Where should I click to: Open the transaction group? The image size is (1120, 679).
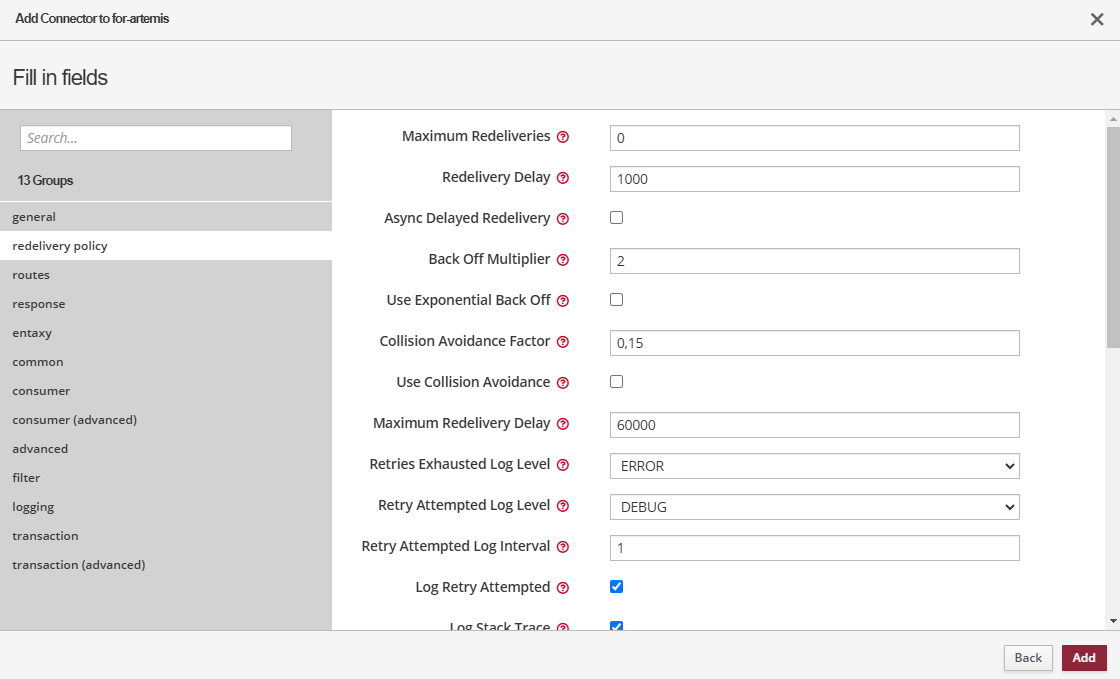(45, 536)
